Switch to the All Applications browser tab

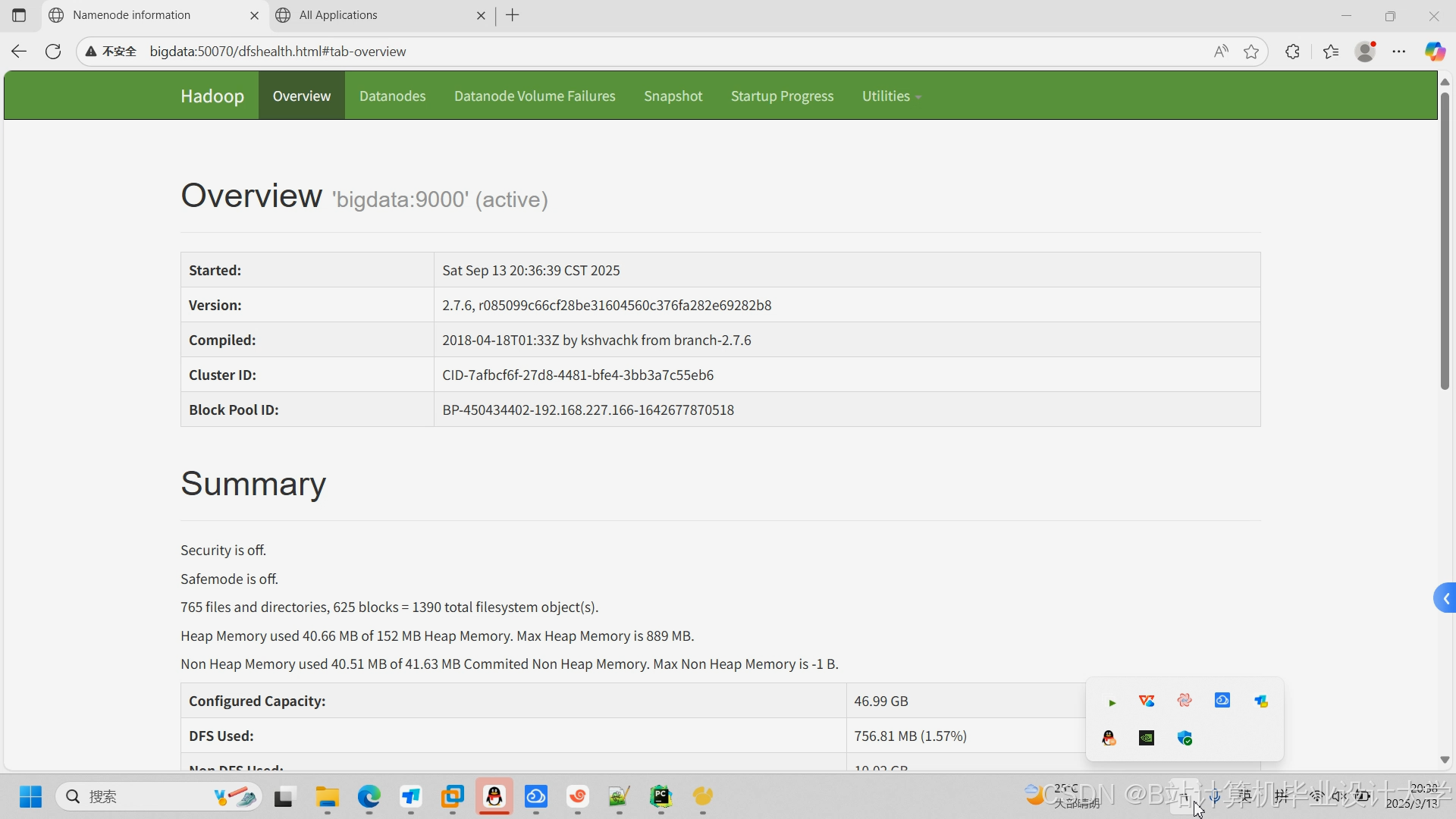[x=338, y=15]
